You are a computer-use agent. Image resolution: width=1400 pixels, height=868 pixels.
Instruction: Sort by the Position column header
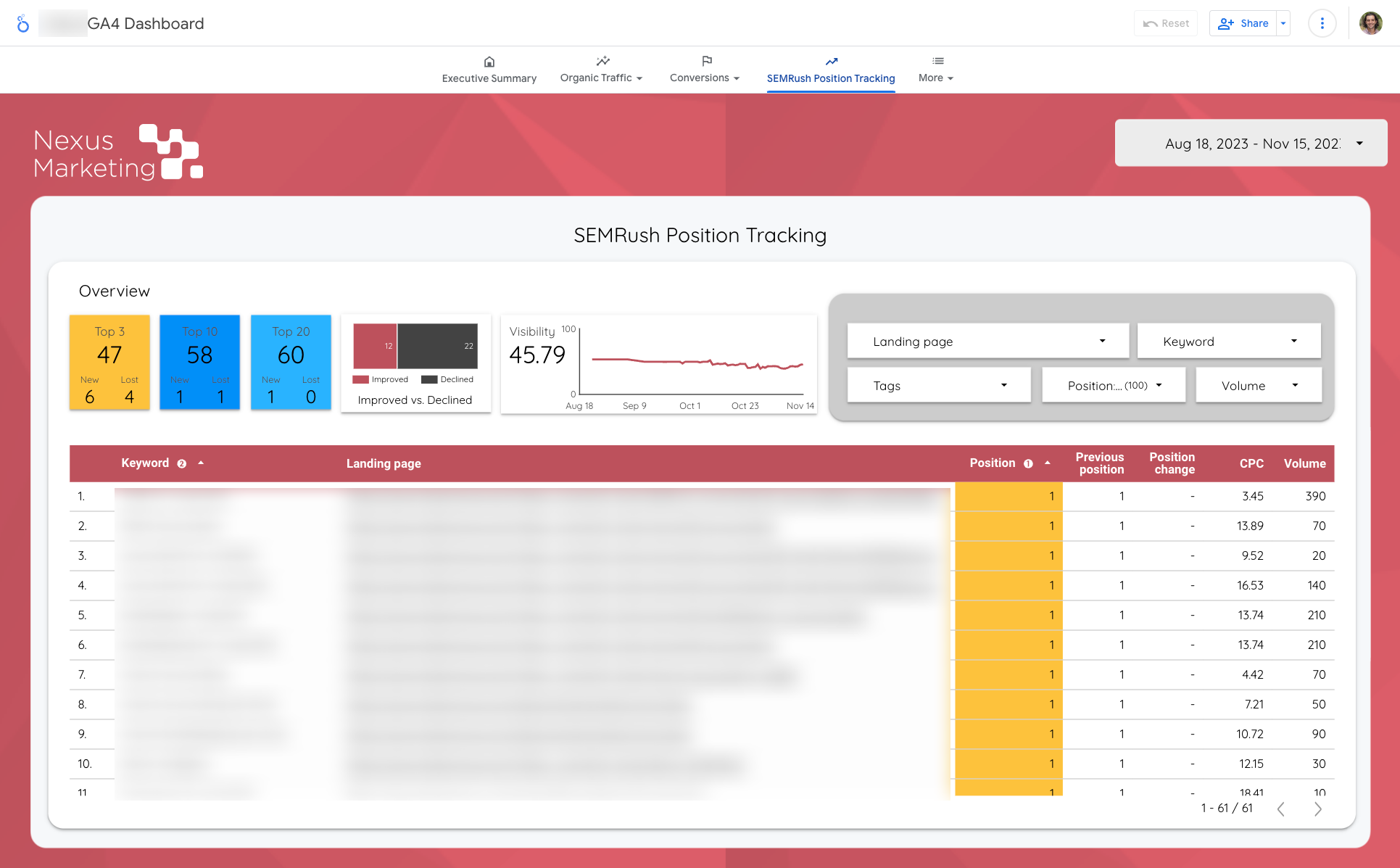pyautogui.click(x=992, y=463)
